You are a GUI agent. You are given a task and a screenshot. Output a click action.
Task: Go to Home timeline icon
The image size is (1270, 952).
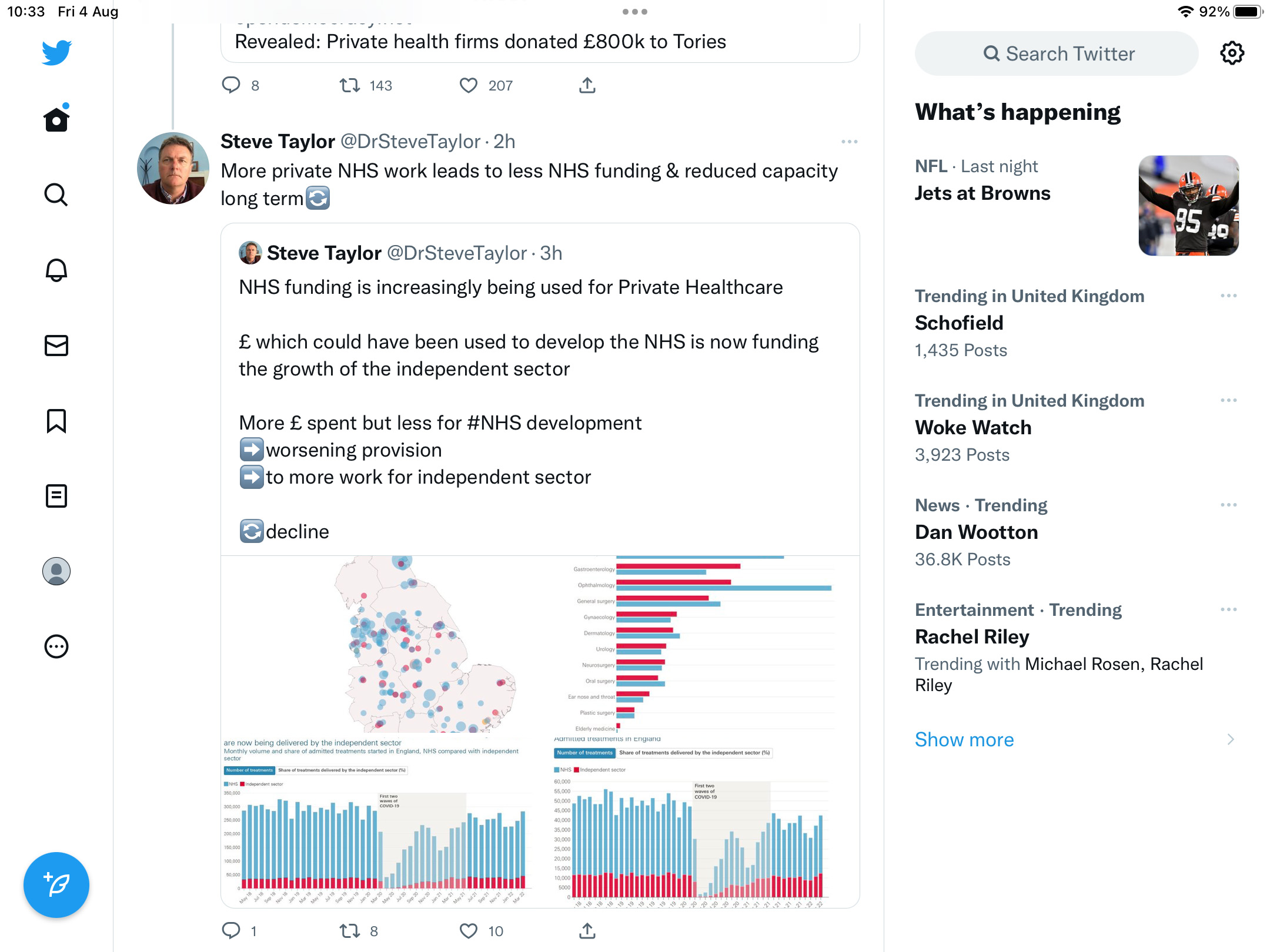tap(56, 118)
